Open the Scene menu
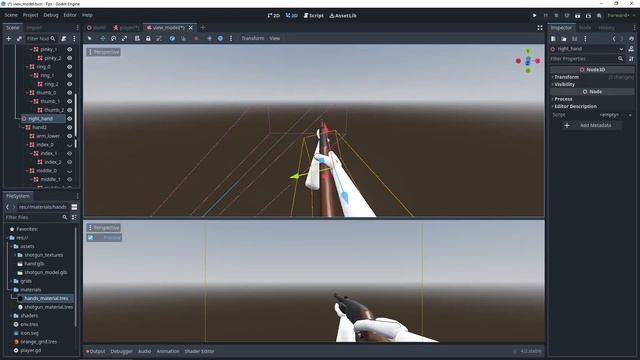Image resolution: width=640 pixels, height=360 pixels. (11, 15)
